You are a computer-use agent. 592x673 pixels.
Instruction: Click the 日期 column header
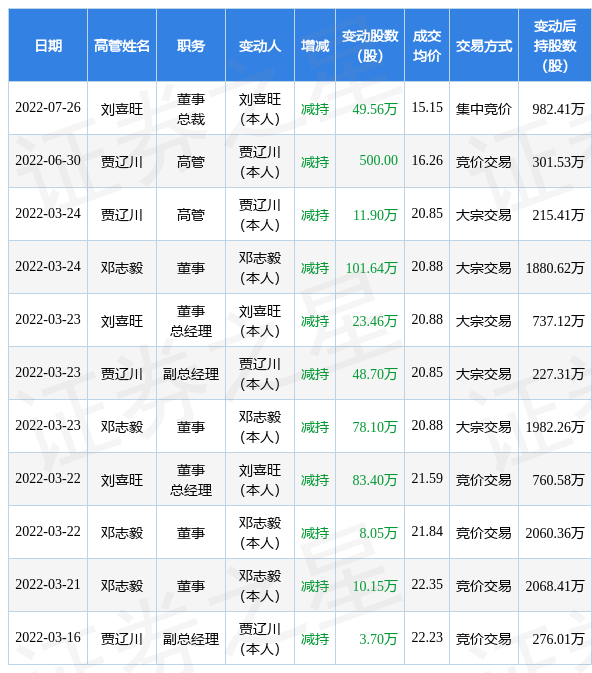click(48, 45)
